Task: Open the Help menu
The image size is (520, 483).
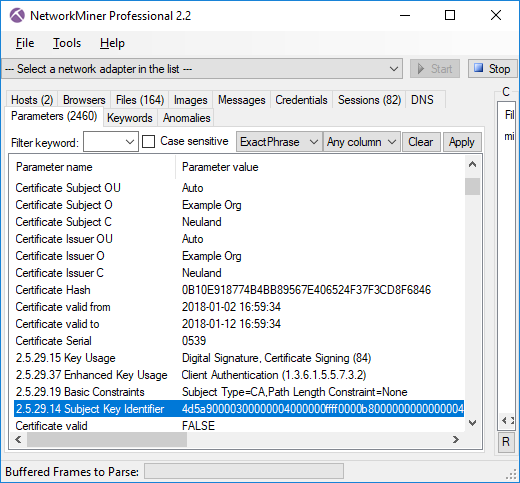Action: pyautogui.click(x=112, y=43)
